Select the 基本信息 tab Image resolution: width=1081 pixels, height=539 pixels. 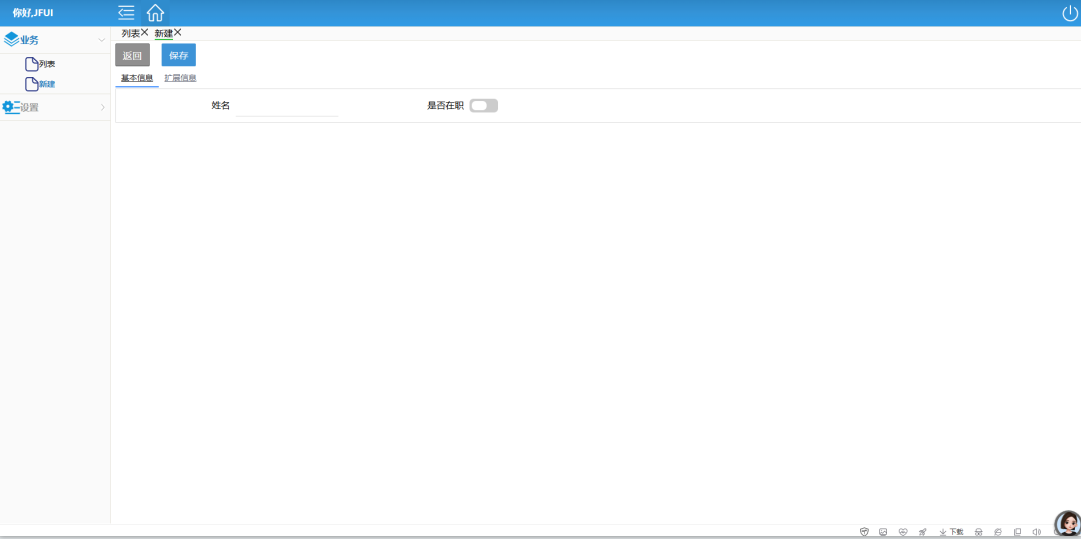point(137,78)
